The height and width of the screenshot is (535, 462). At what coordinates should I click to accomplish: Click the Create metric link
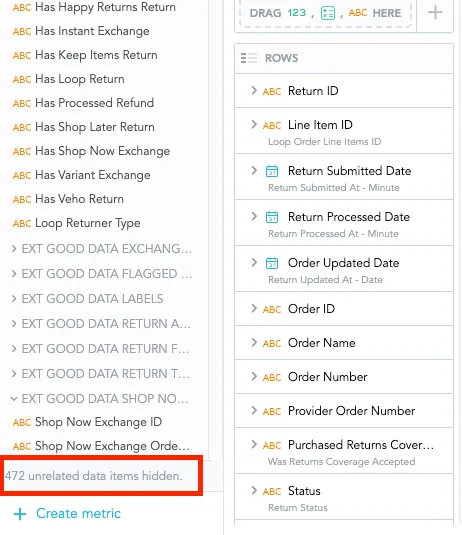(x=78, y=514)
